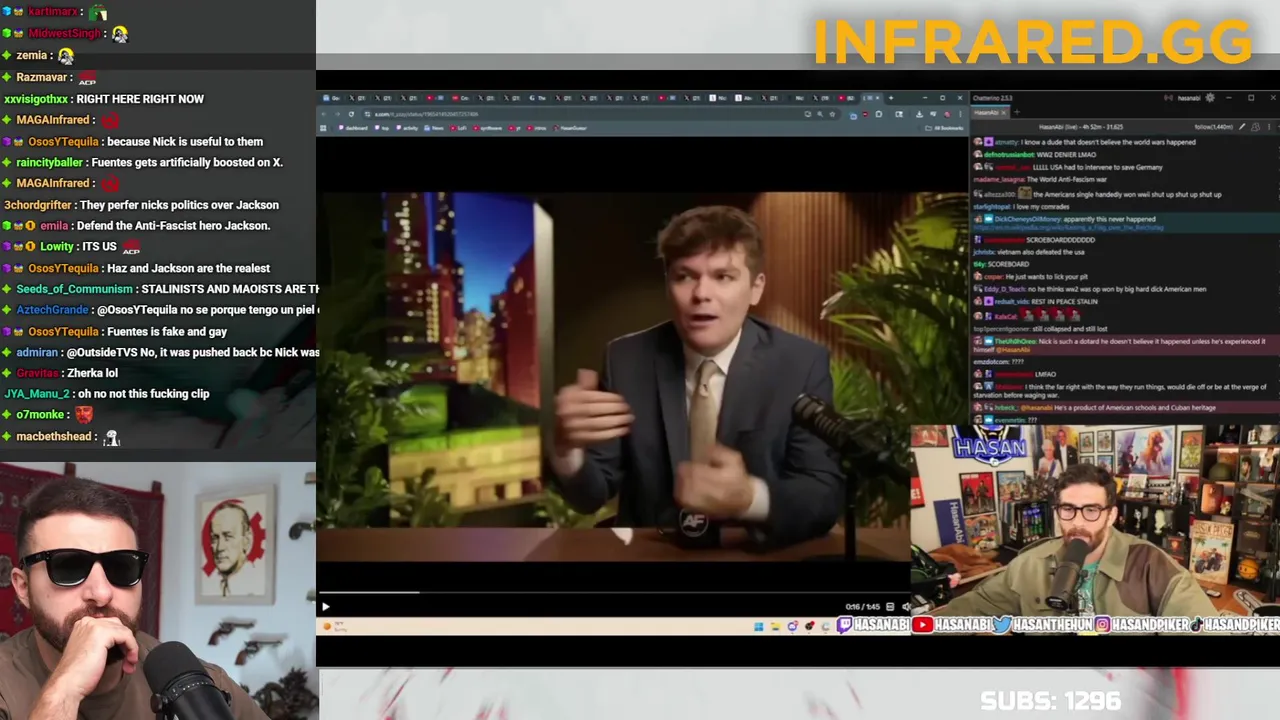Click username macbethshead in chat
The width and height of the screenshot is (1280, 720).
[56, 436]
